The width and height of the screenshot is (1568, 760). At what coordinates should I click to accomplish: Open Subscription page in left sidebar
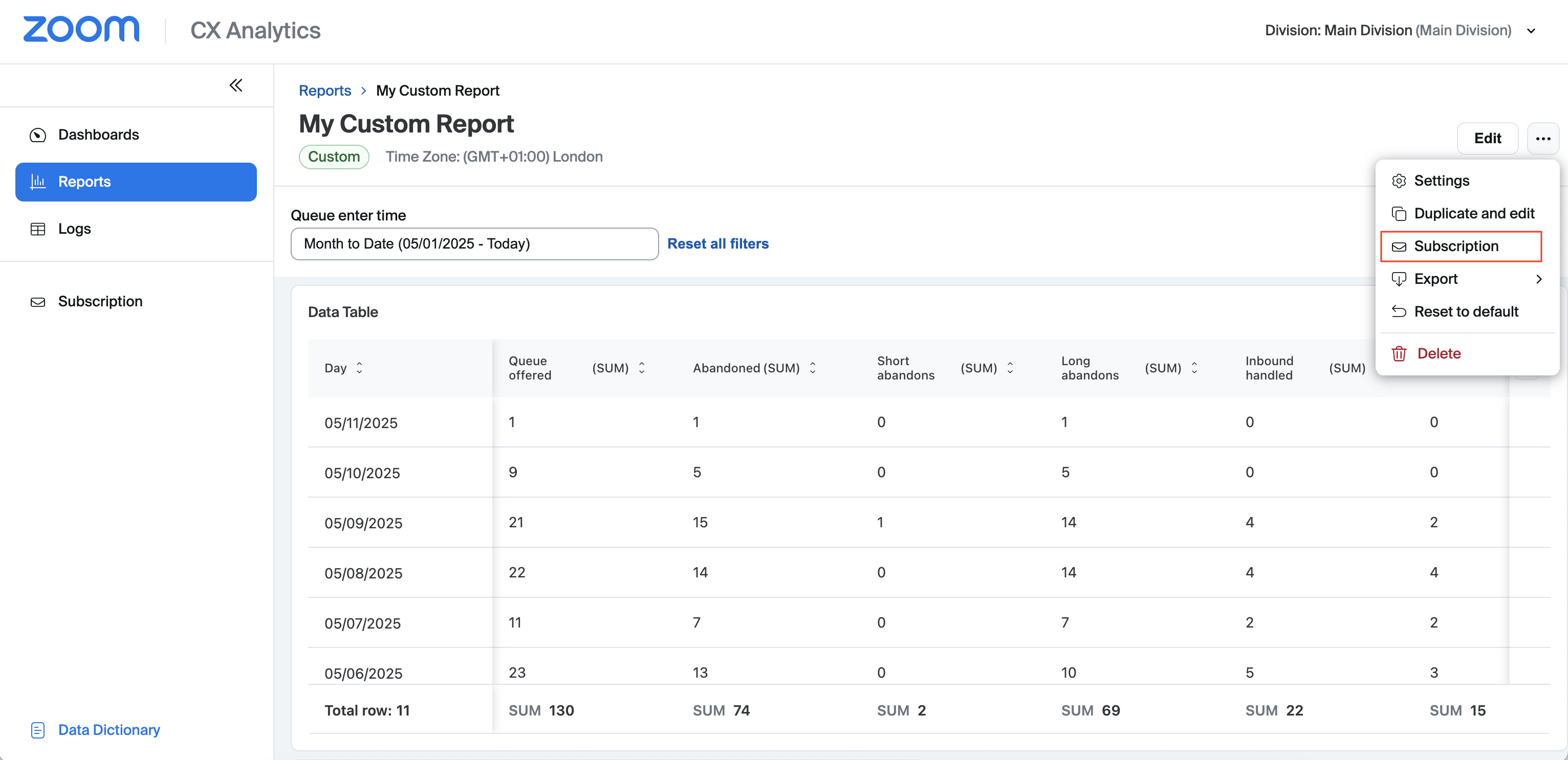(100, 301)
